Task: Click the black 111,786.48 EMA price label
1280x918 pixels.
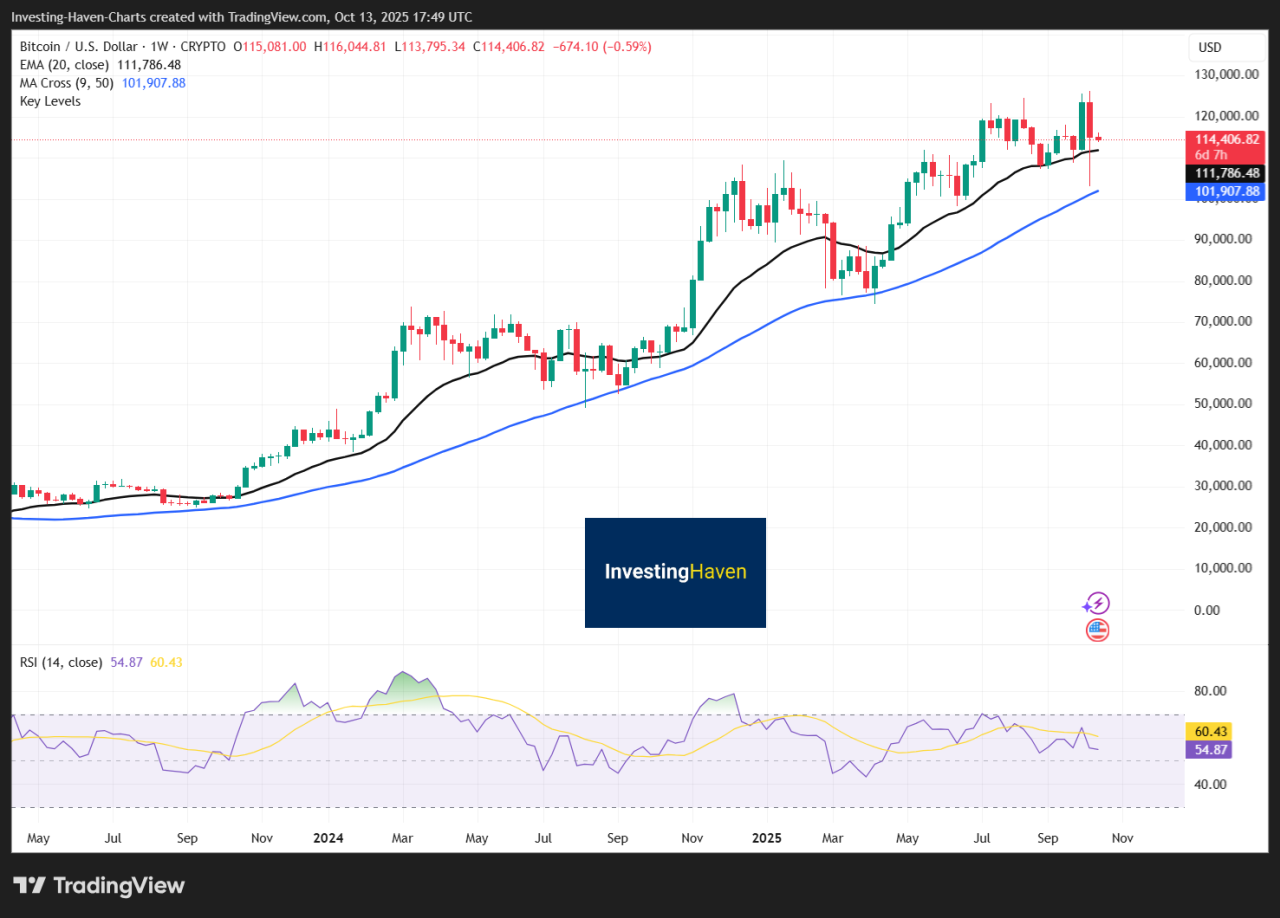Action: 1224,173
